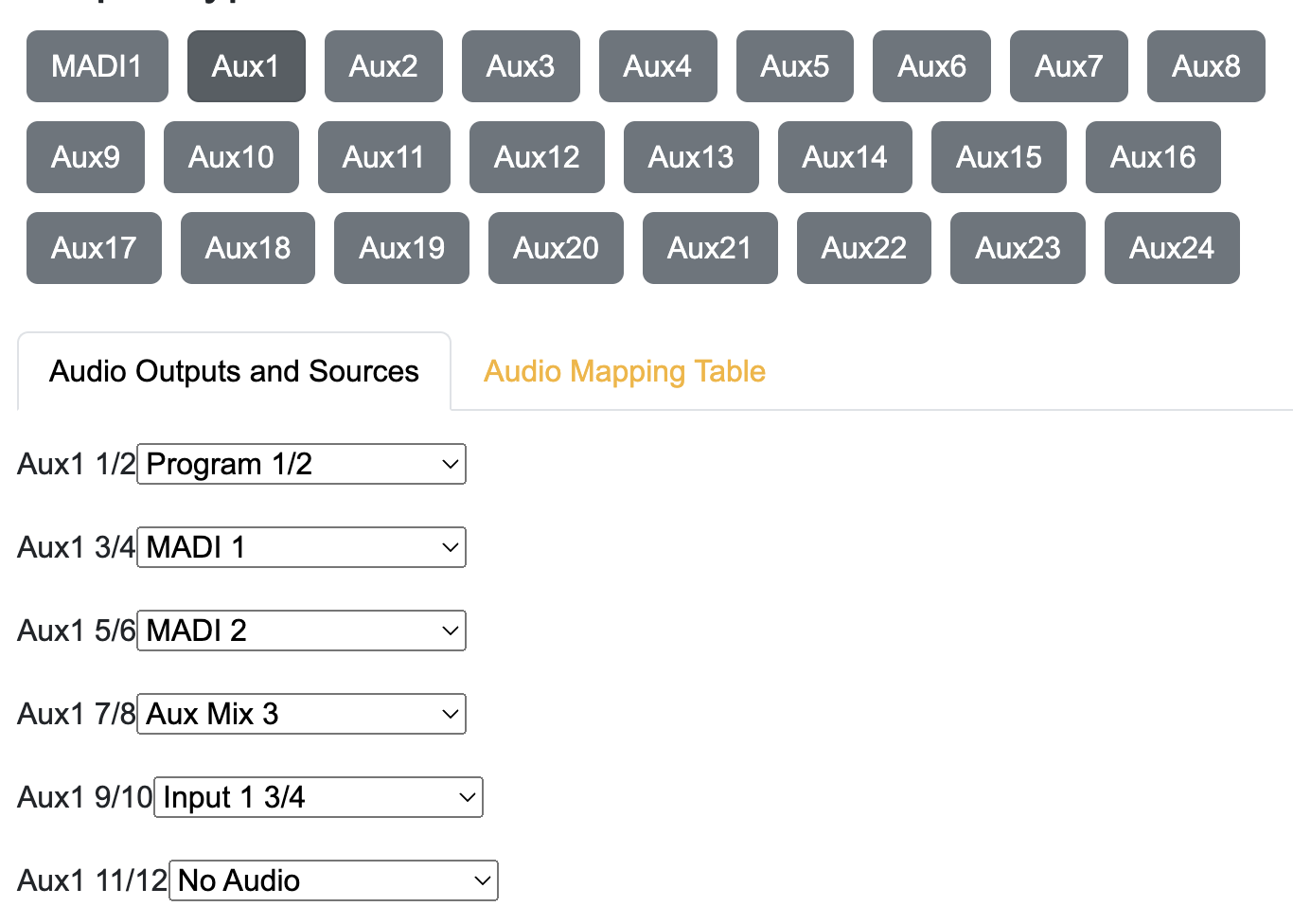Open the Aux1 9/10 Input source dropdown
Image resolution: width=1293 pixels, height=924 pixels.
317,797
